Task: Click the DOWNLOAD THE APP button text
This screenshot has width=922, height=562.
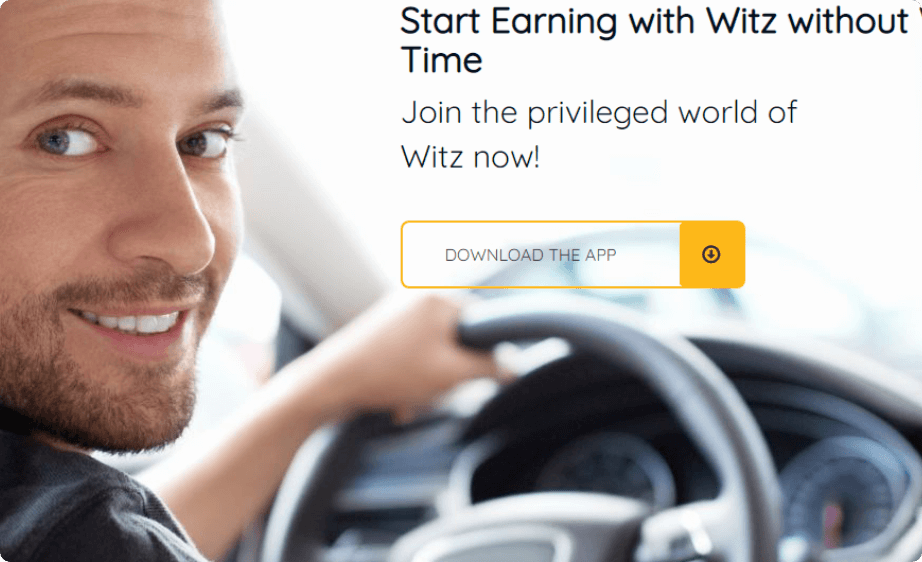Action: point(530,255)
